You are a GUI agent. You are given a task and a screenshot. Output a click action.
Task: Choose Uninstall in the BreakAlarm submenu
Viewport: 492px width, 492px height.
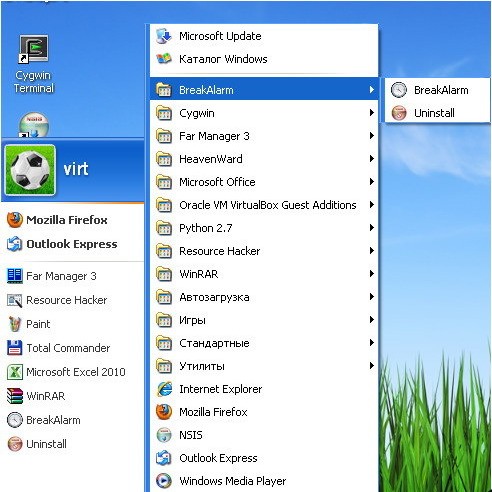(437, 113)
